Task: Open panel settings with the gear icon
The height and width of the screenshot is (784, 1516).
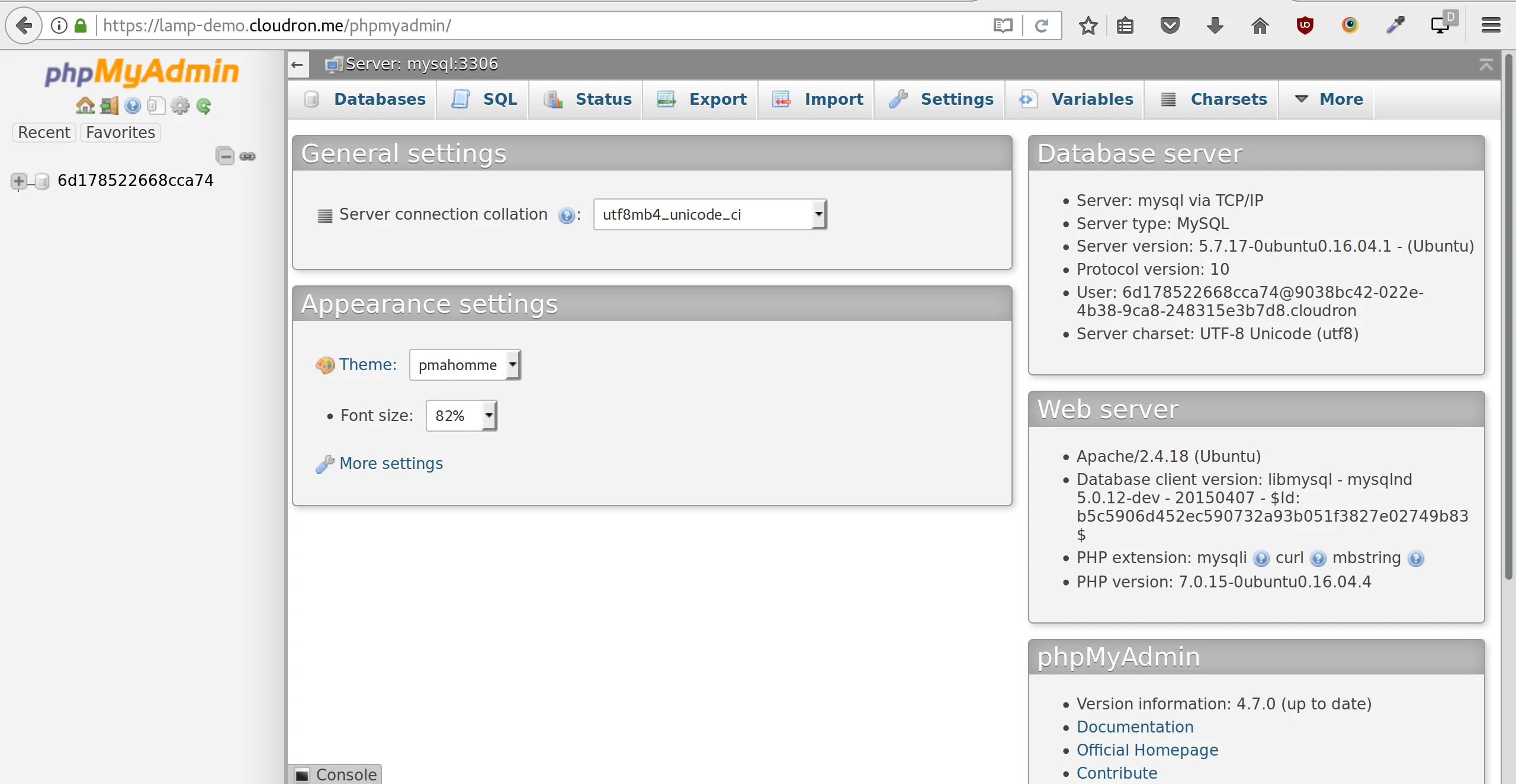Action: click(180, 105)
